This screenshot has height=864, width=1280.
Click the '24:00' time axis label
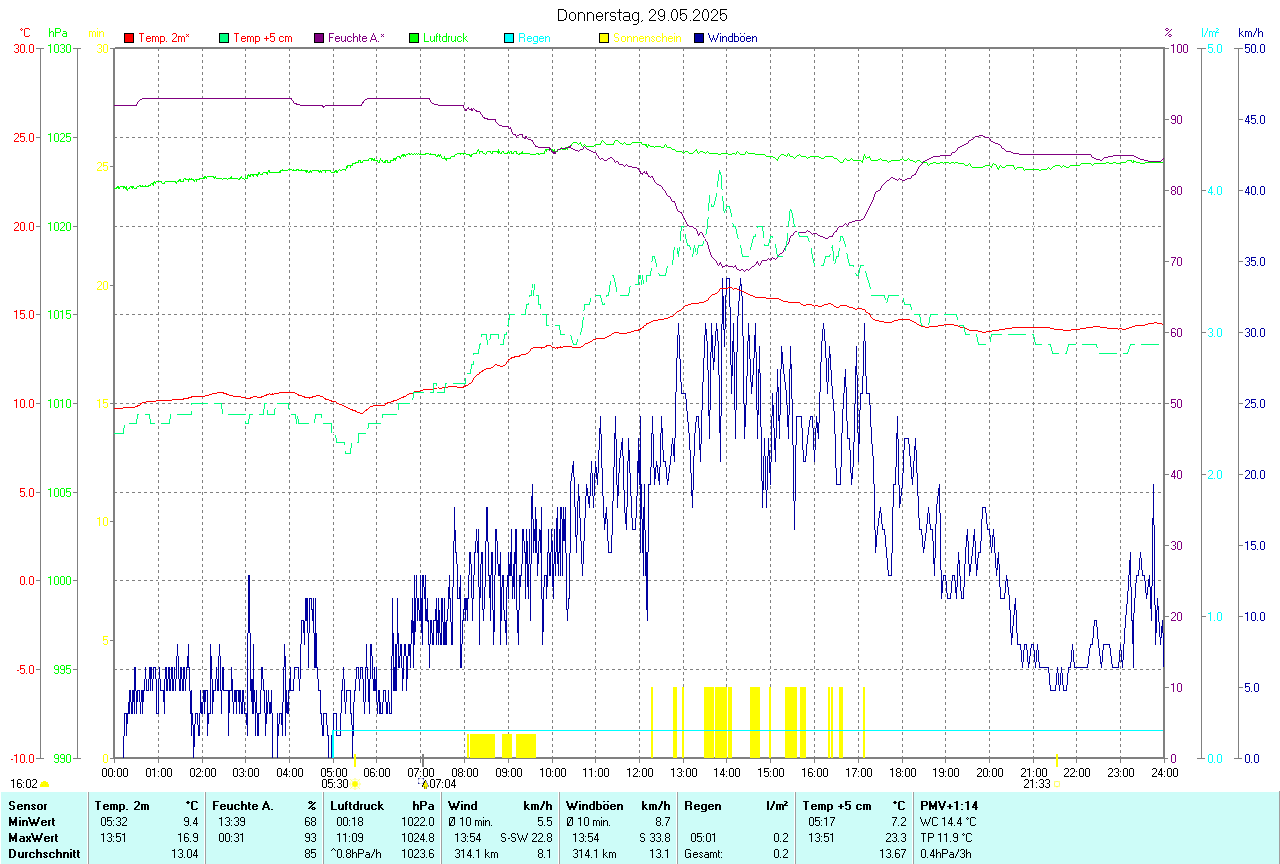[1164, 772]
